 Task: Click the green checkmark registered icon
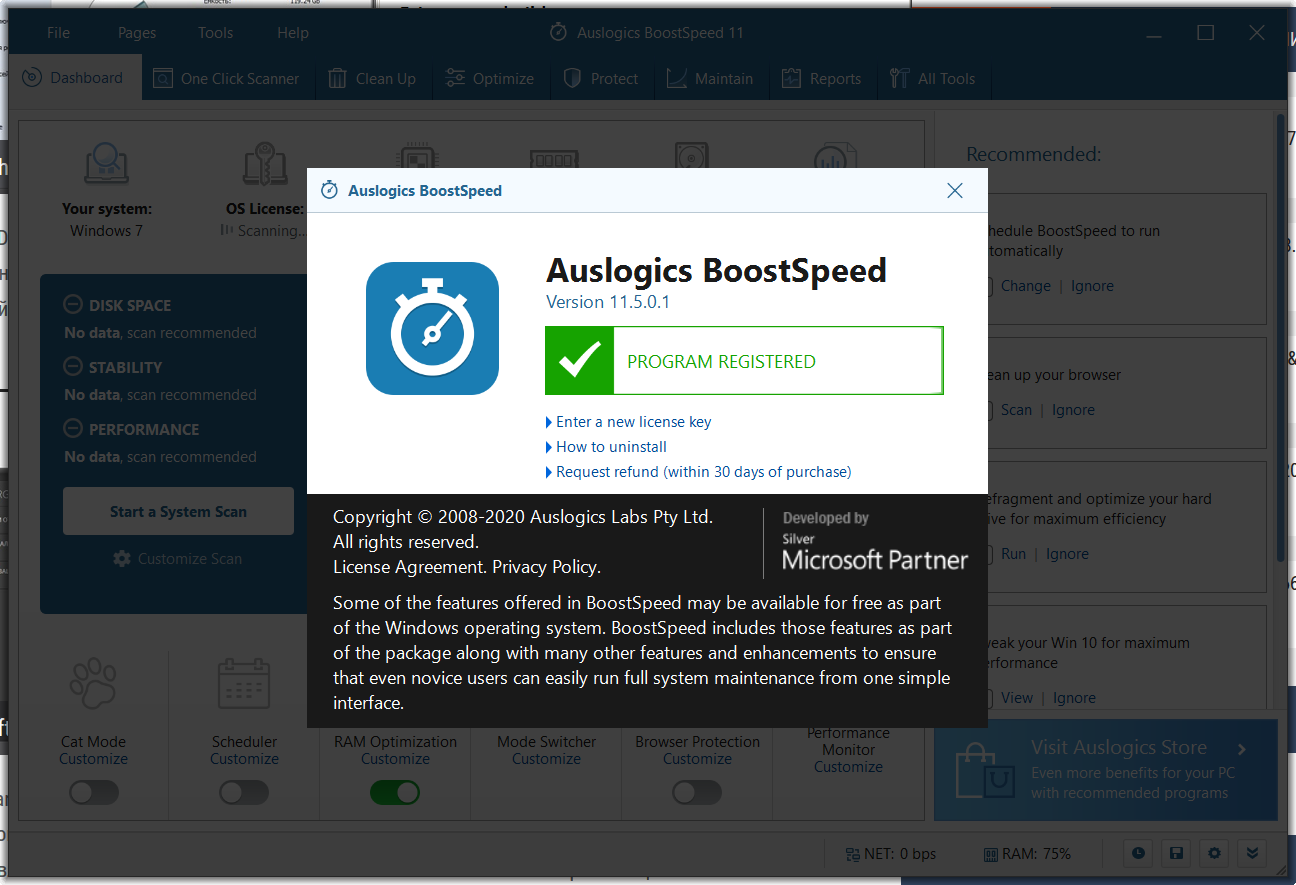point(579,360)
